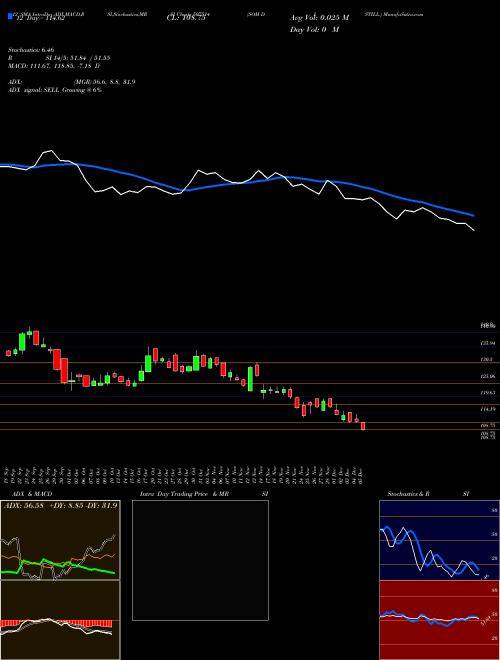
Task: Click the blue 12-day SMA legend square
Action: (x=11, y=17)
